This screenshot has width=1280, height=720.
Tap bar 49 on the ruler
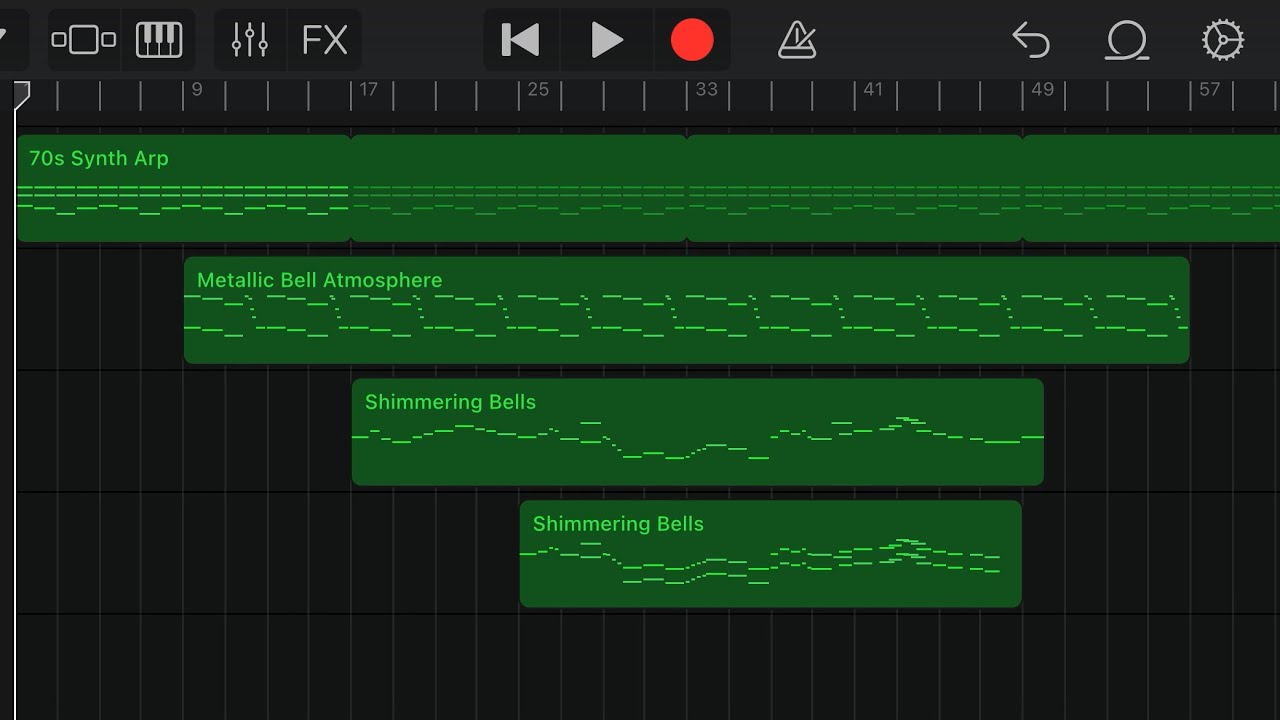pyautogui.click(x=1042, y=90)
